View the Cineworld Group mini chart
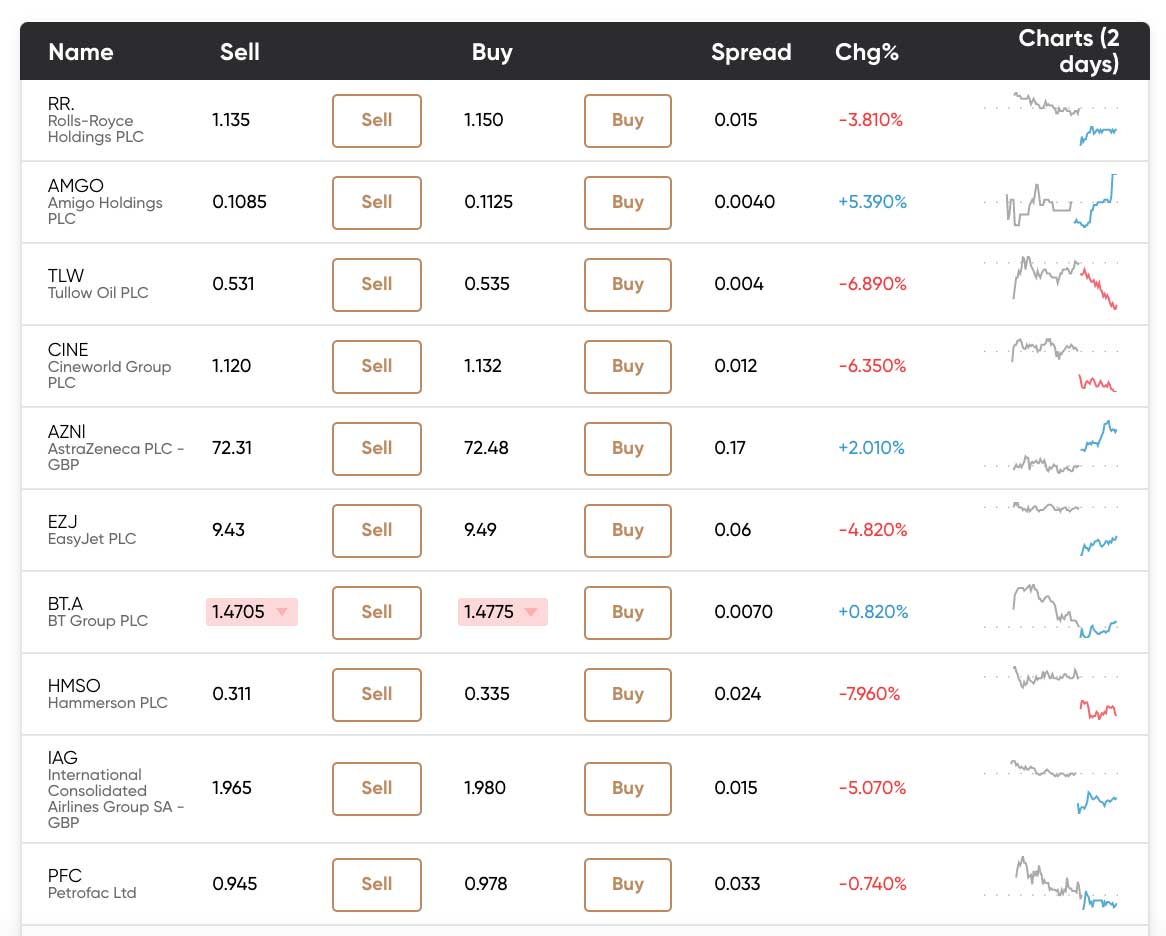1166x936 pixels. pos(1050,365)
